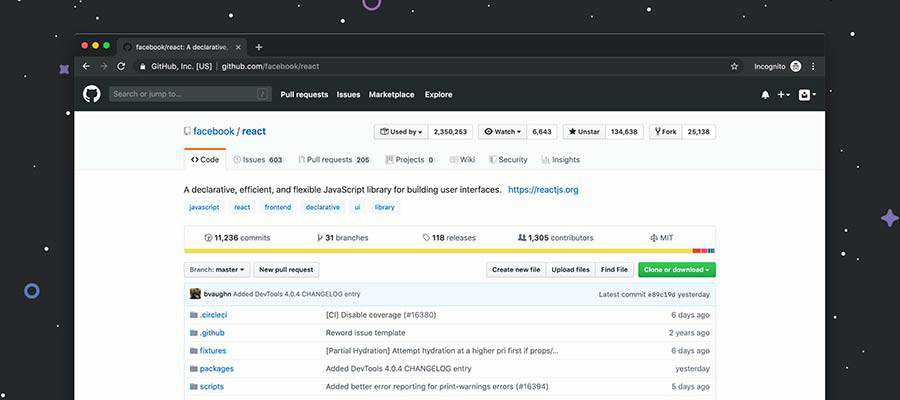Click the .circleci folder icon
Screen dimensions: 900x400
194,315
